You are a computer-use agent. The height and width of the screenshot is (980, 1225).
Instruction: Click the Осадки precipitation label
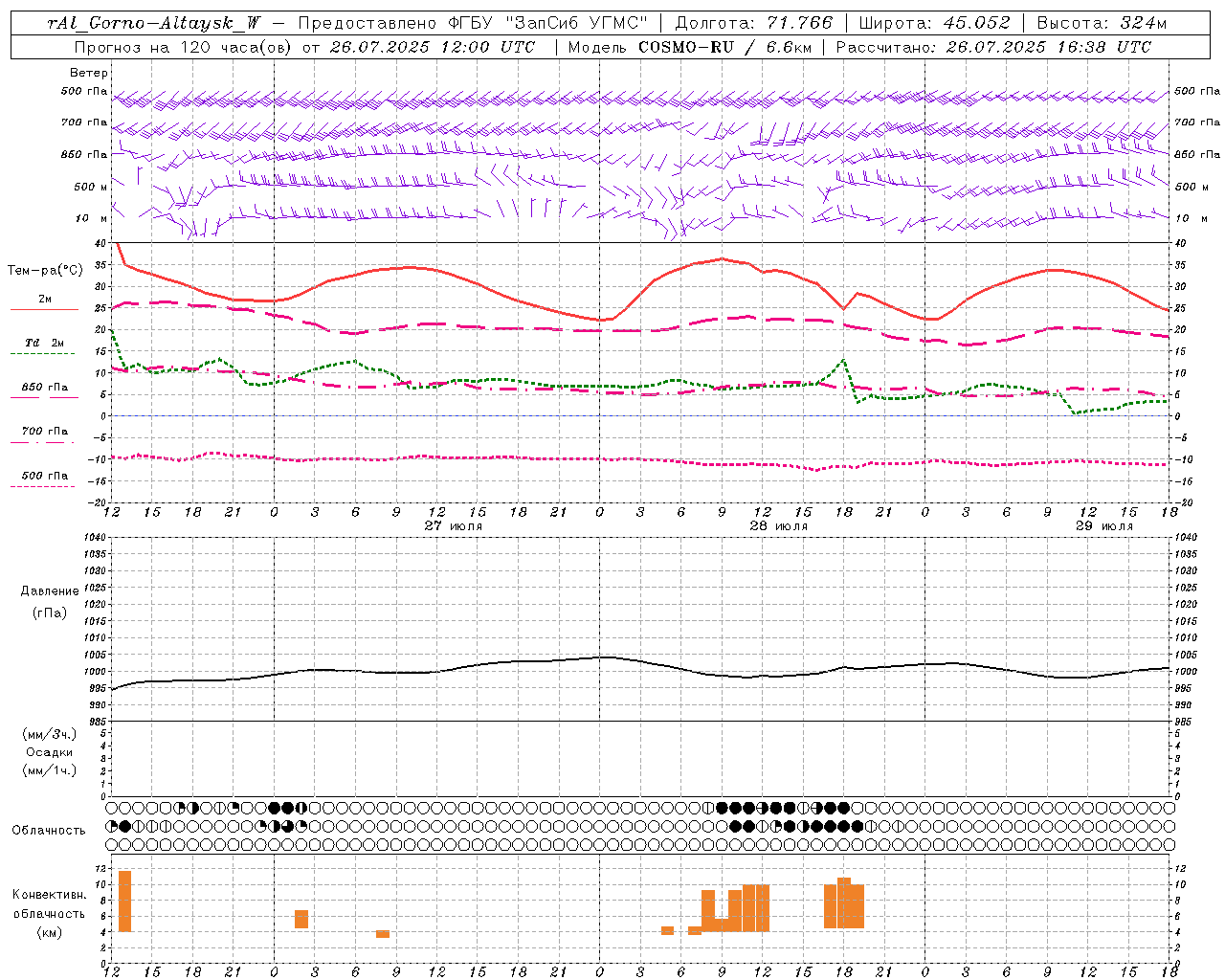[49, 752]
